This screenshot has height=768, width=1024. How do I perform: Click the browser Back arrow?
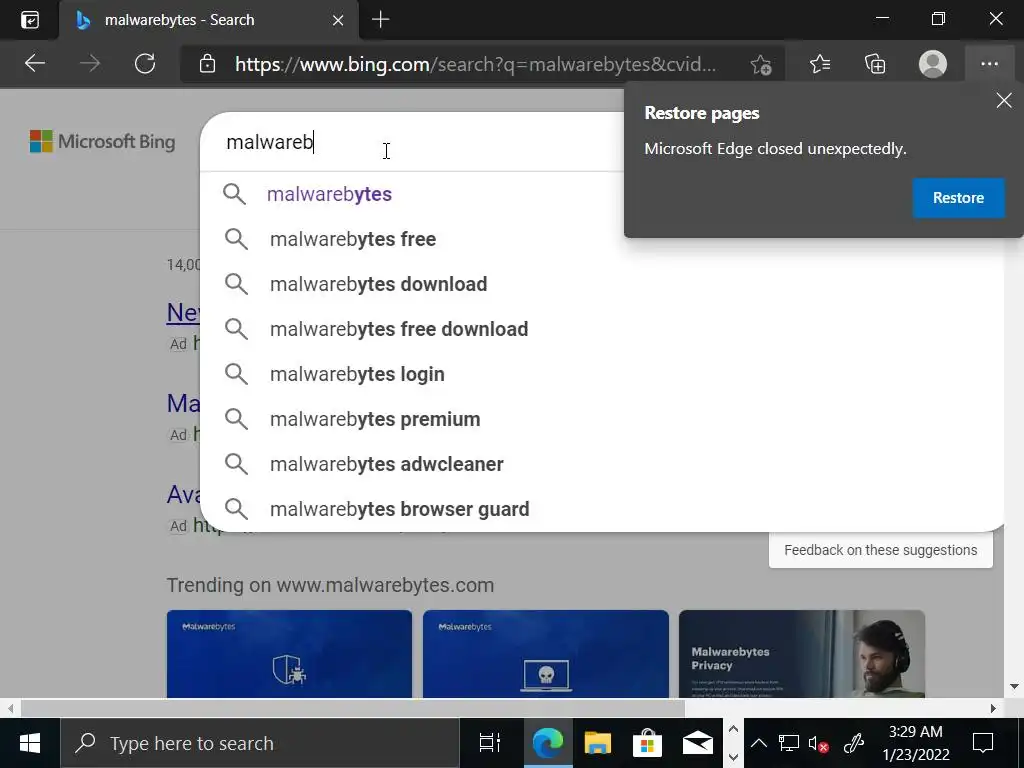point(35,64)
